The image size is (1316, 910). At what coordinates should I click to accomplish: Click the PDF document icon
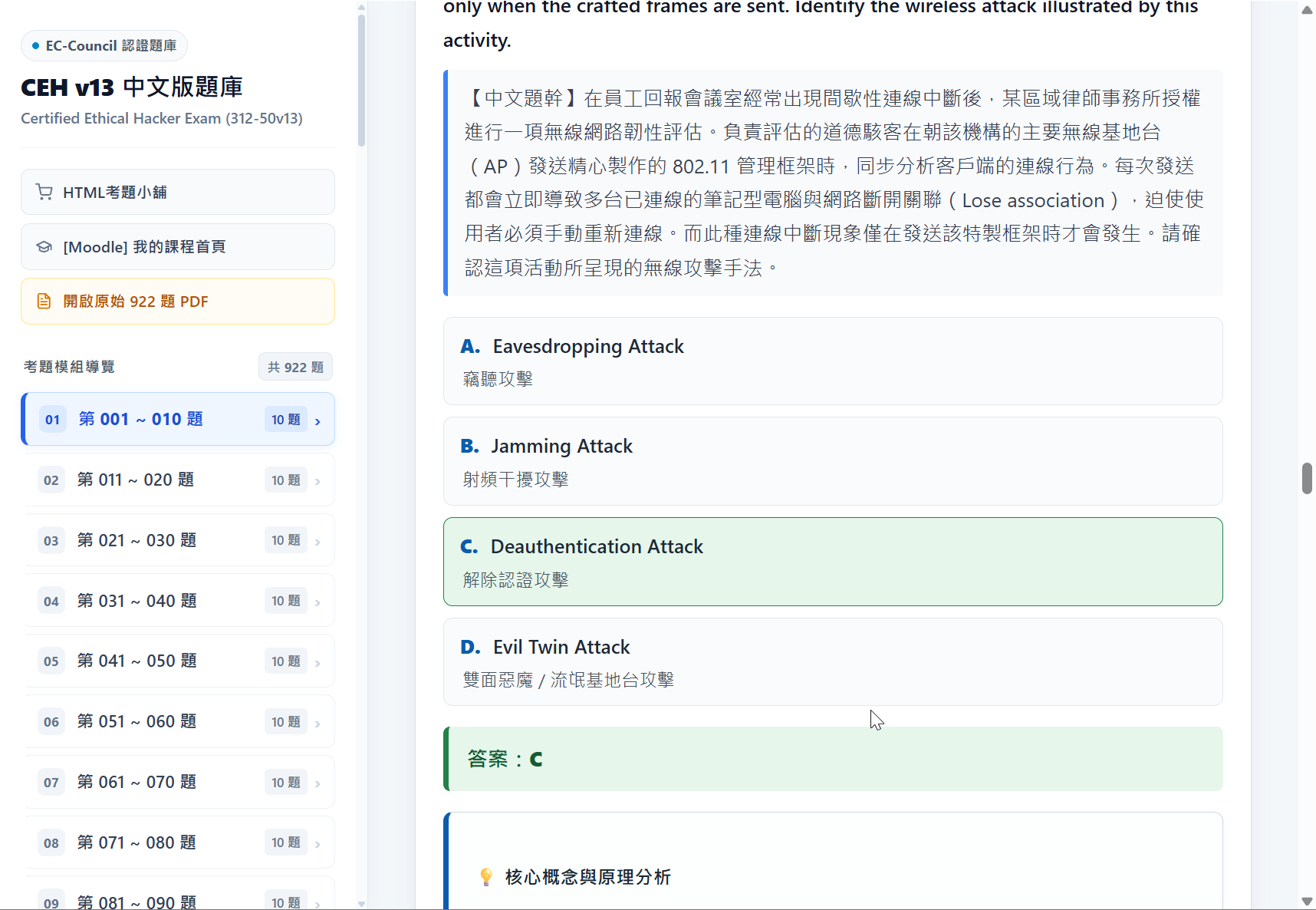pos(44,301)
